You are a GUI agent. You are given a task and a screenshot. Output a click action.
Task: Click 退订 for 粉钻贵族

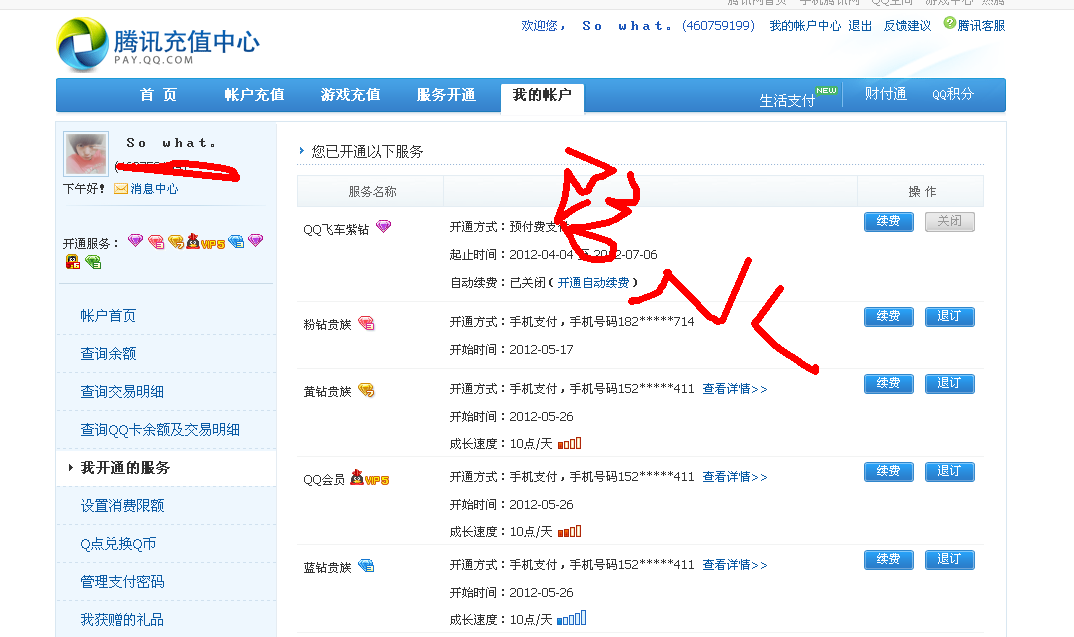(949, 316)
